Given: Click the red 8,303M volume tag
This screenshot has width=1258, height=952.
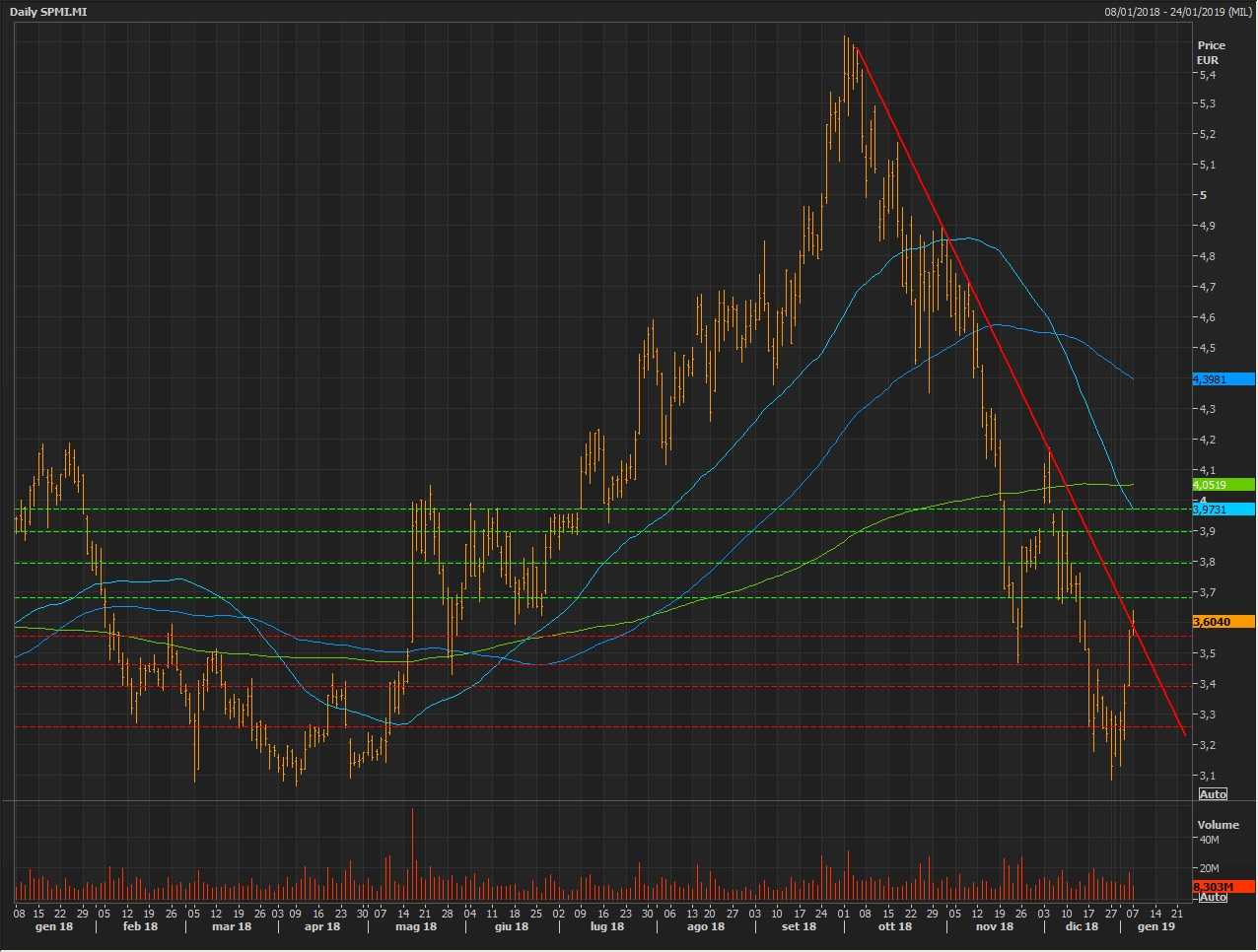Looking at the screenshot, I should [1223, 887].
